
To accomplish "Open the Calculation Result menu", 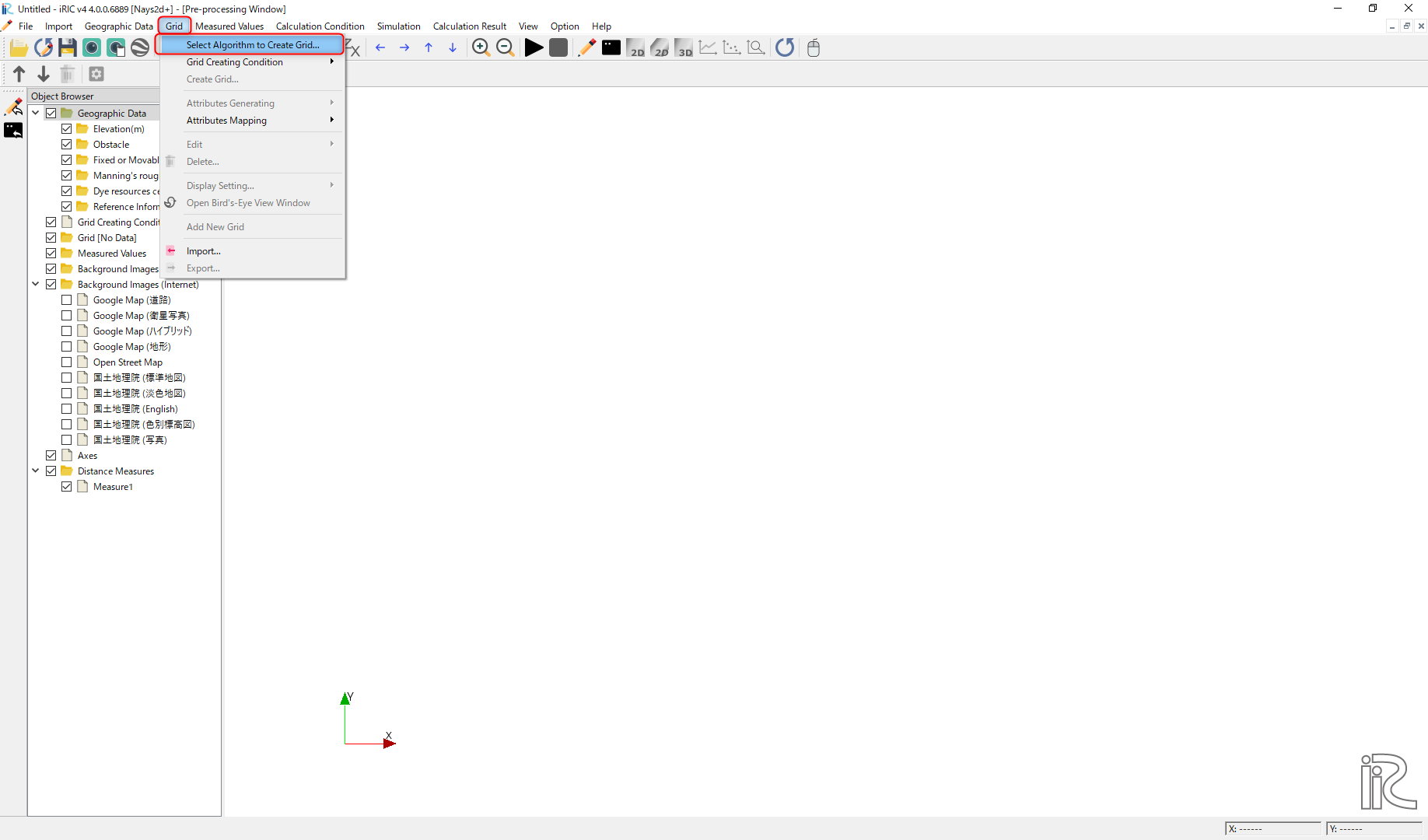I will pos(470,26).
